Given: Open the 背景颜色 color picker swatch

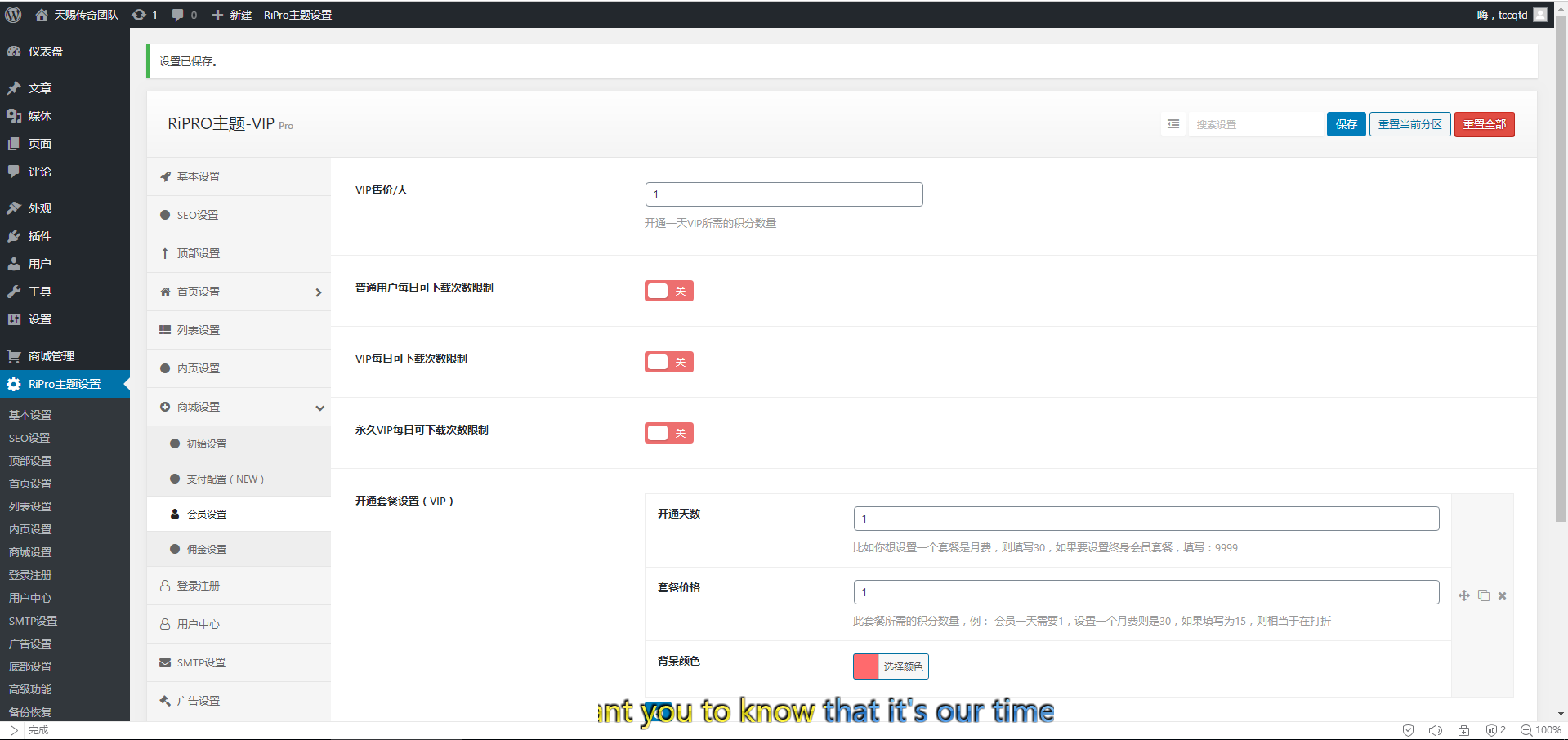Looking at the screenshot, I should pyautogui.click(x=866, y=666).
